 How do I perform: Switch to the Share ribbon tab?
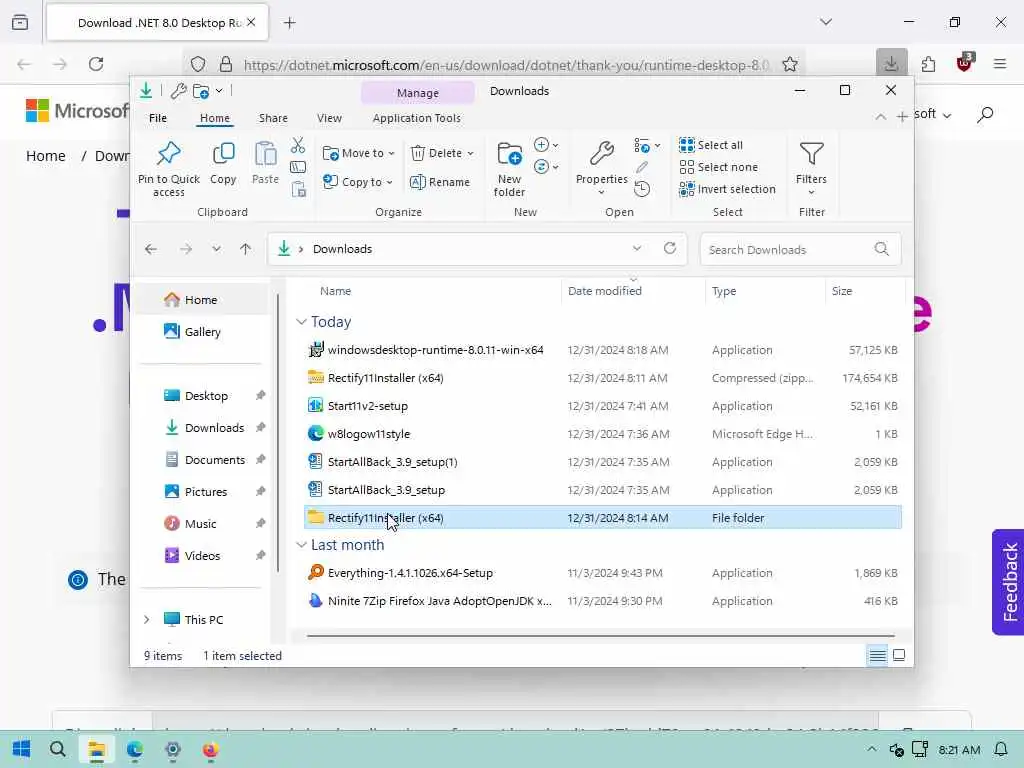[273, 118]
